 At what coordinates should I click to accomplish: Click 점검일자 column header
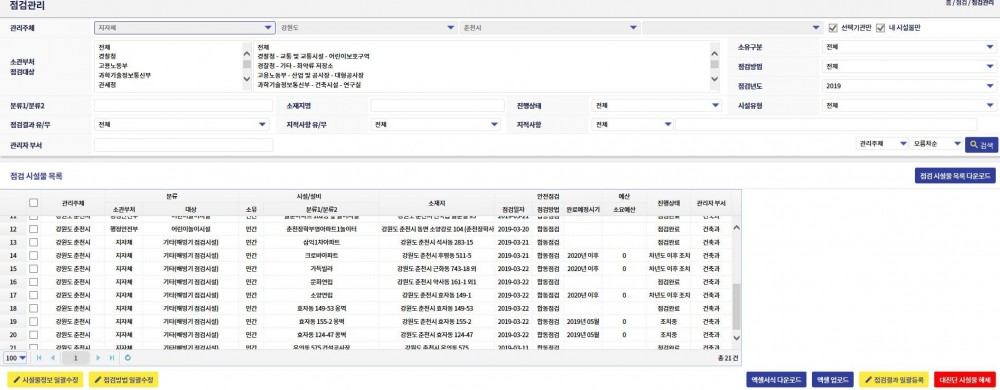pyautogui.click(x=512, y=210)
